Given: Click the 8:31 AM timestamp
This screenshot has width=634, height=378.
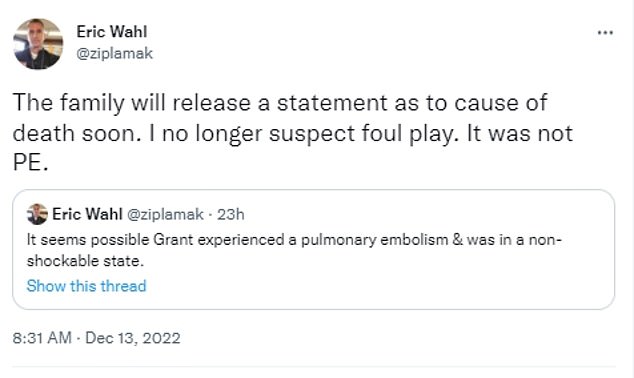Looking at the screenshot, I should (42, 338).
